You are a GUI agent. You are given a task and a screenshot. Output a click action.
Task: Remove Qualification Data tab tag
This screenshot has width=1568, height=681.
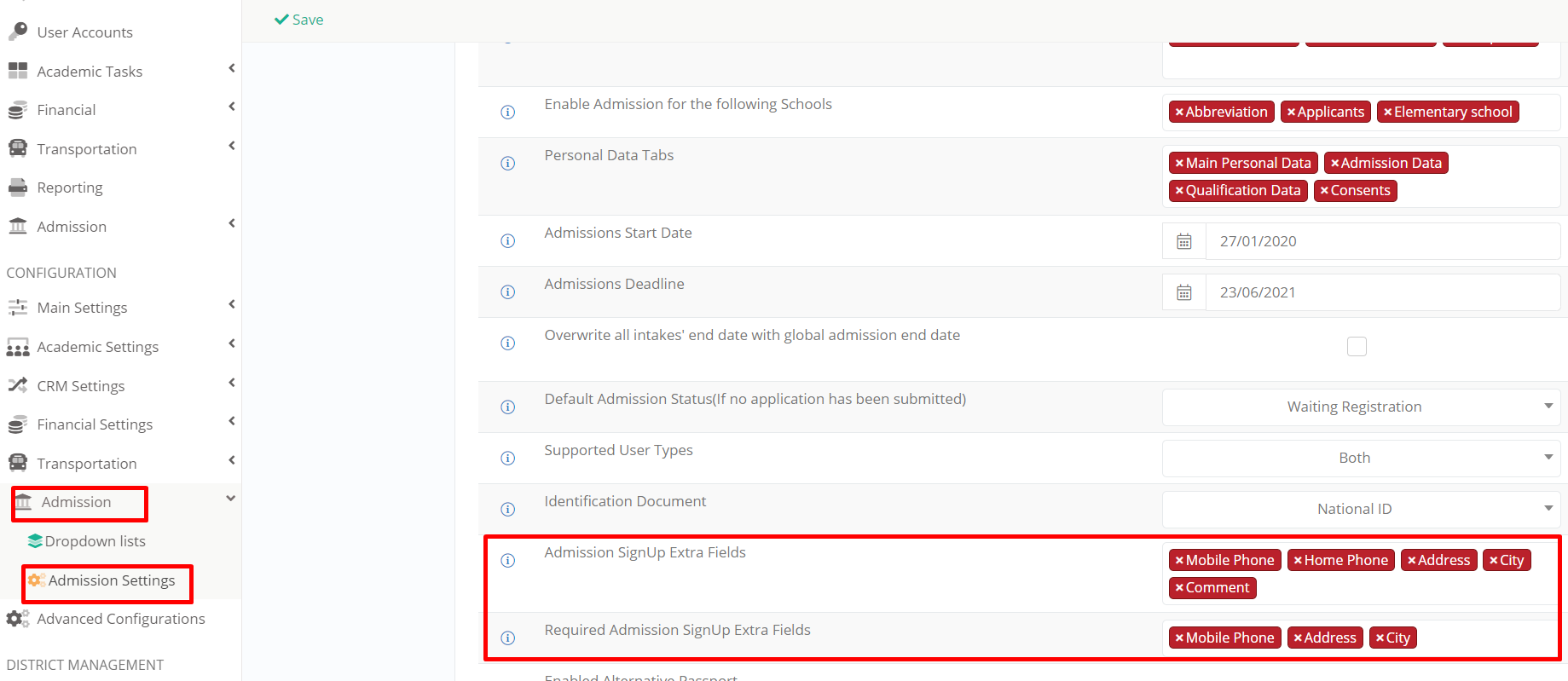pos(1179,191)
